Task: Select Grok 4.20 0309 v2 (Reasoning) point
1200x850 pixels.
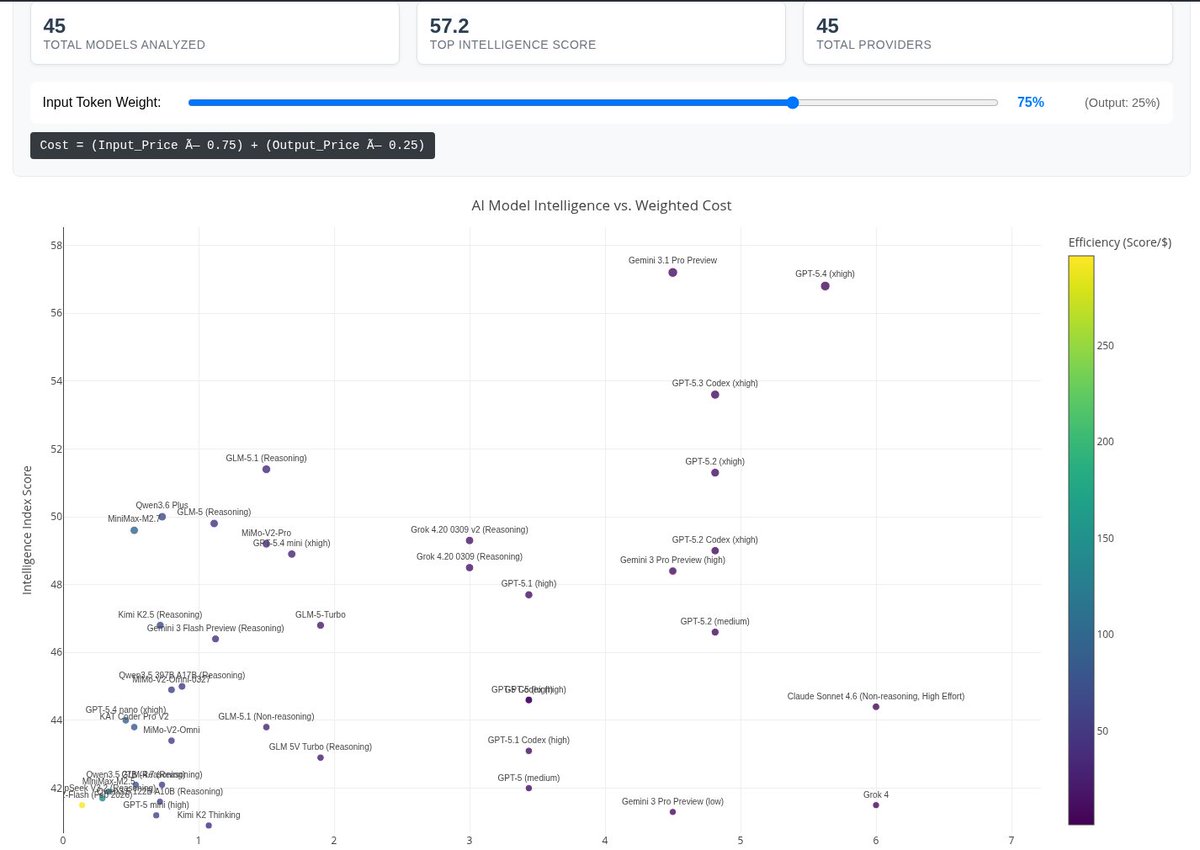Action: 470,540
